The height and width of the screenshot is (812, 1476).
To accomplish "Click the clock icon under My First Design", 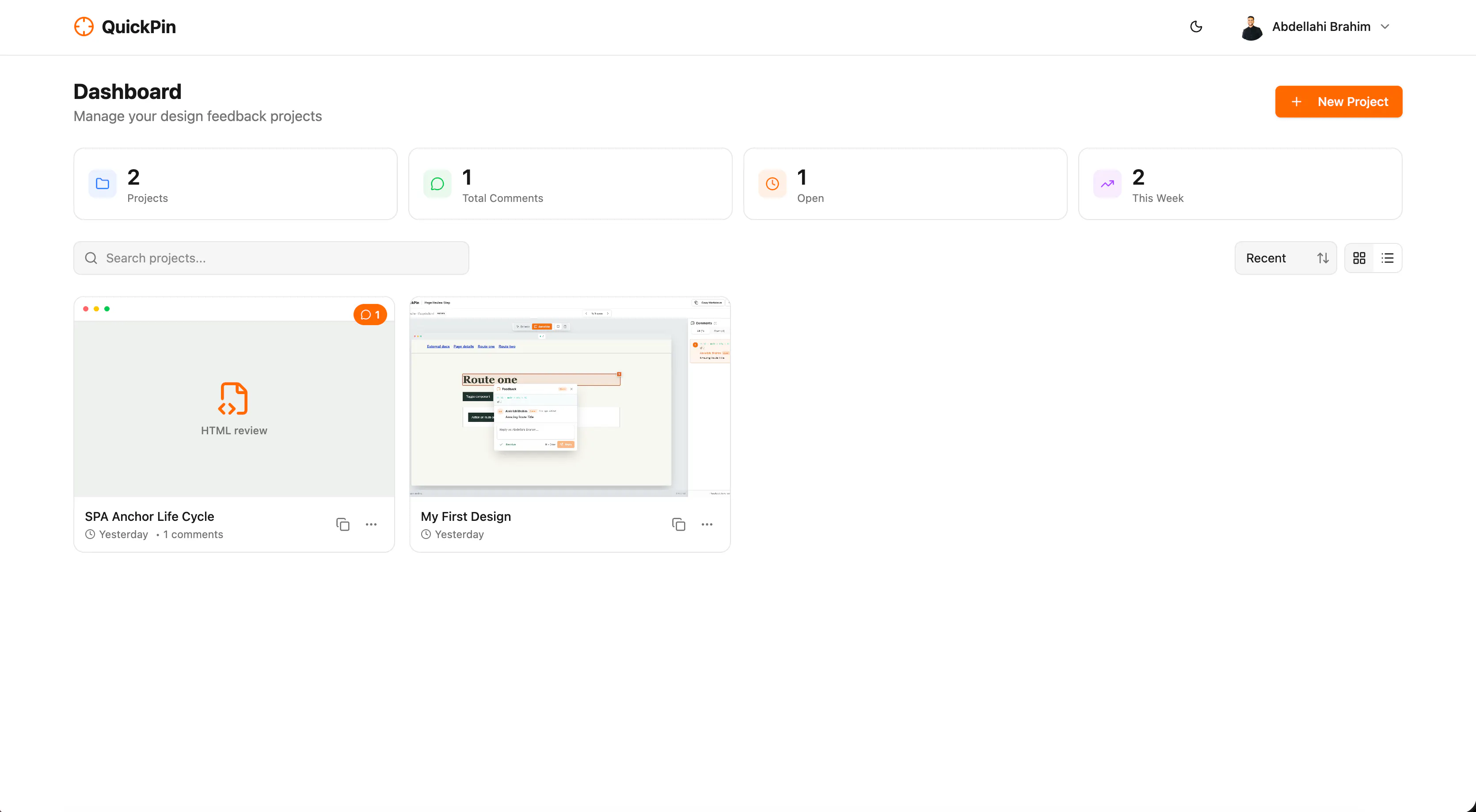I will point(426,534).
